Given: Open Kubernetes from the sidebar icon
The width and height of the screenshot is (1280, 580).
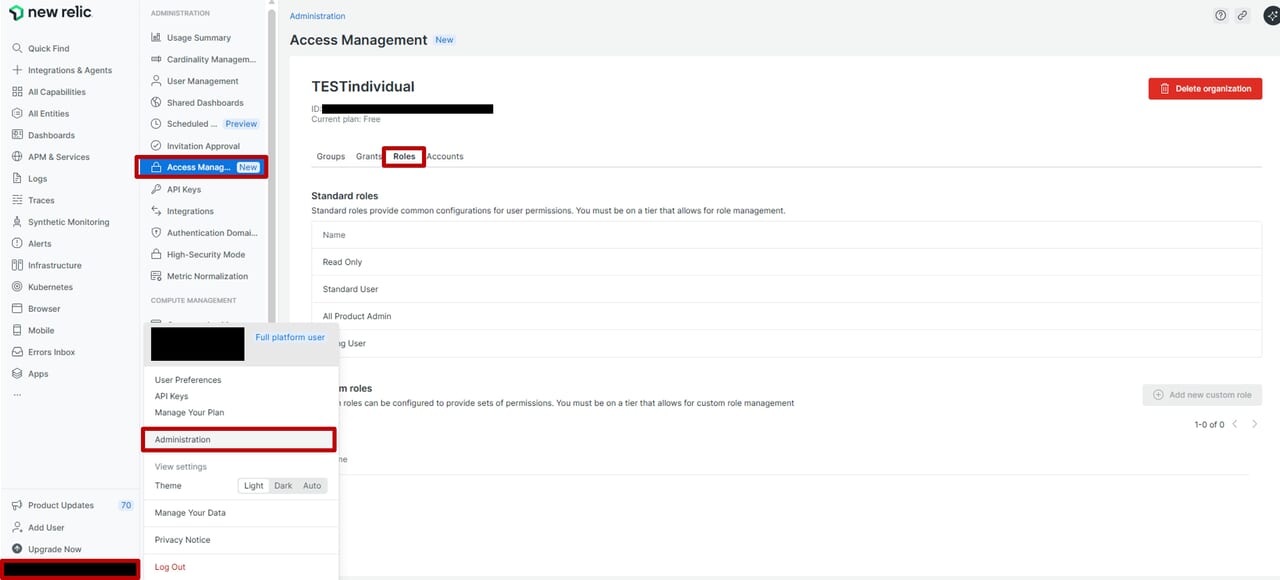Looking at the screenshot, I should coord(17,287).
